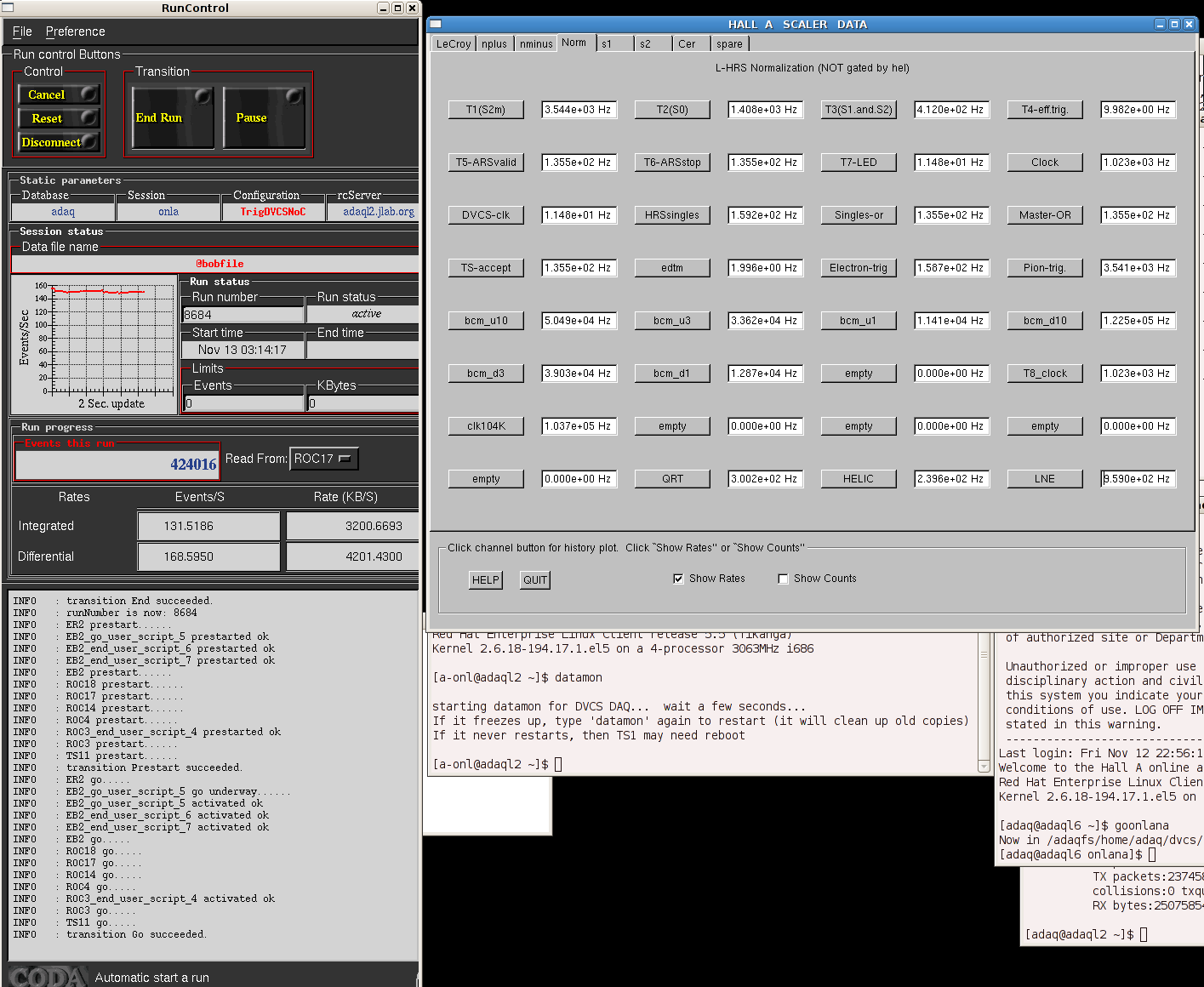Click the Events/Sec rate graph
1204x987 pixels.
tap(94, 345)
